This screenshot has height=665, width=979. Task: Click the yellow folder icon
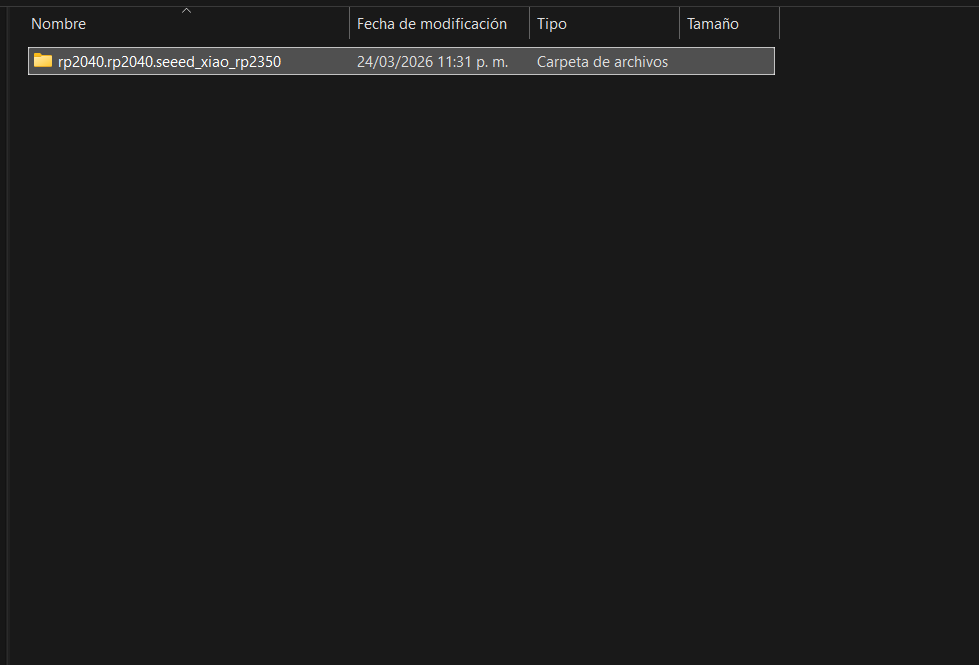[42, 61]
